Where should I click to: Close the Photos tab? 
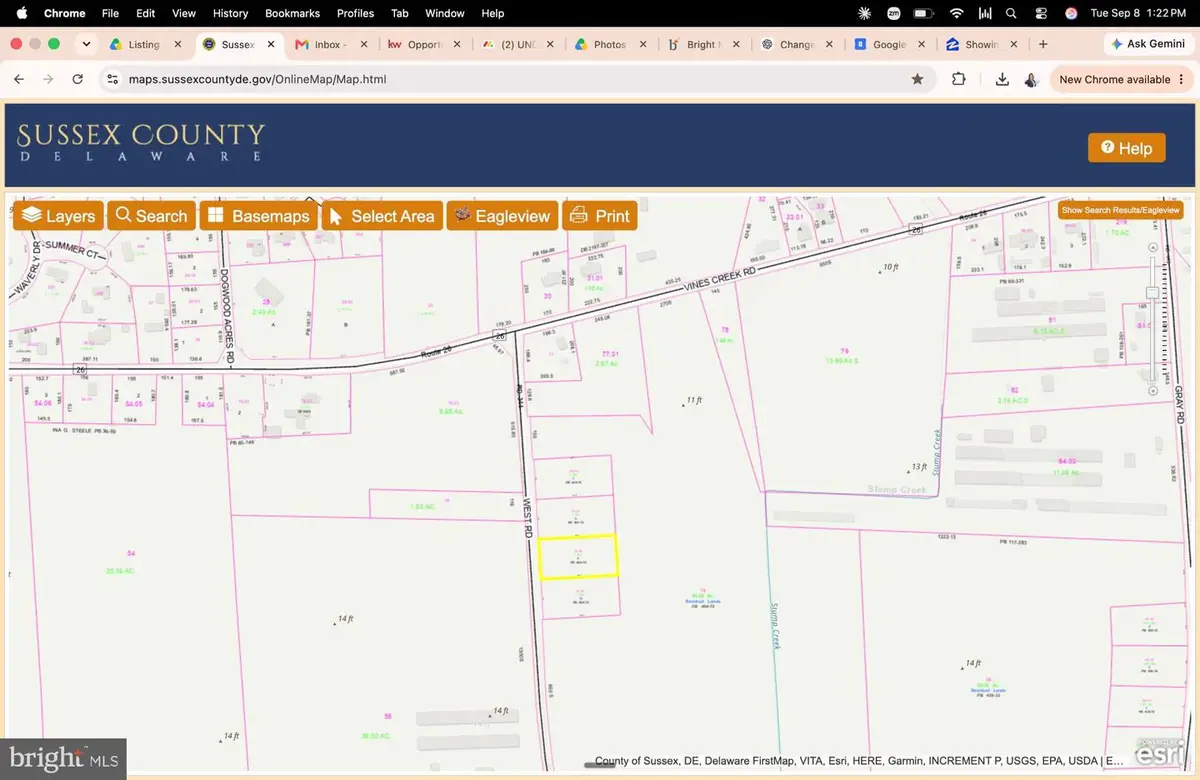(x=642, y=44)
